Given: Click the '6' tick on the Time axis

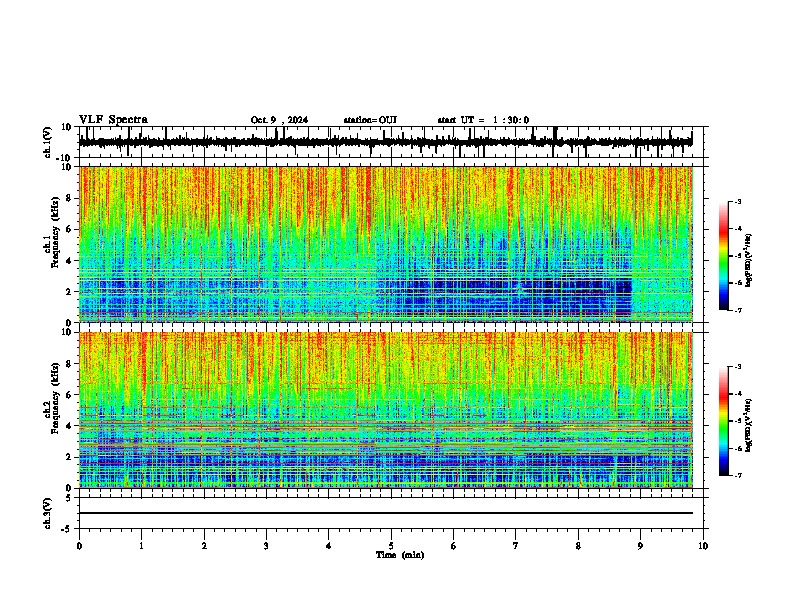Looking at the screenshot, I should (454, 545).
